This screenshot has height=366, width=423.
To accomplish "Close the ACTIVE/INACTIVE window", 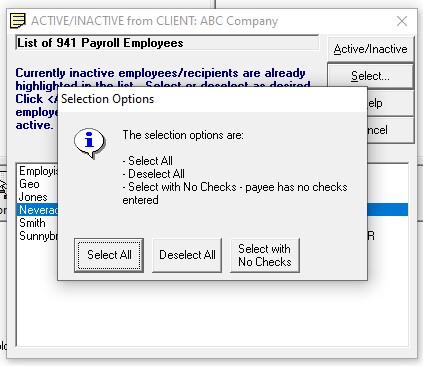I will click(x=402, y=21).
